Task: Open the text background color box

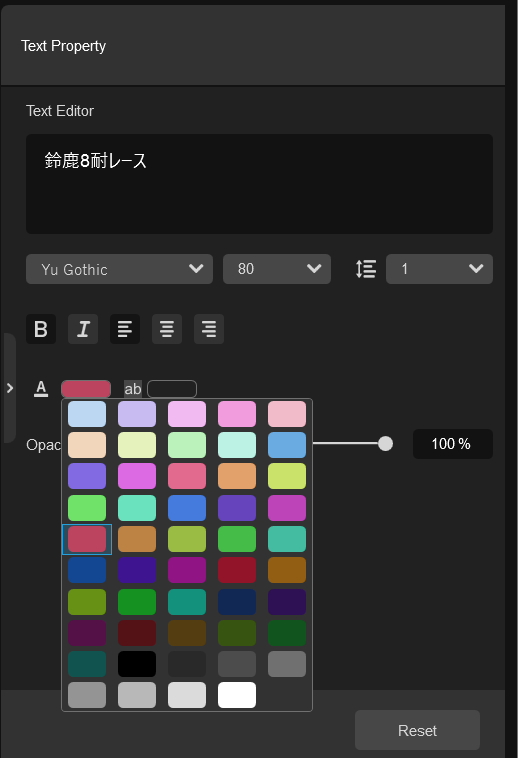Action: point(172,389)
